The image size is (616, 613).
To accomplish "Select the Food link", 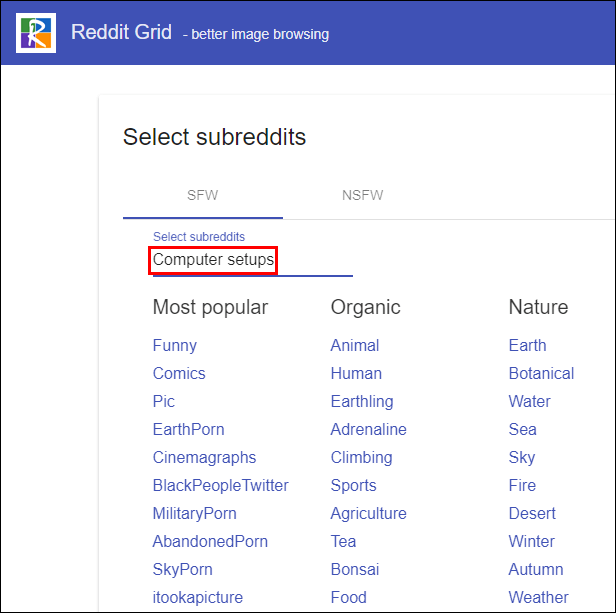I will point(349,597).
